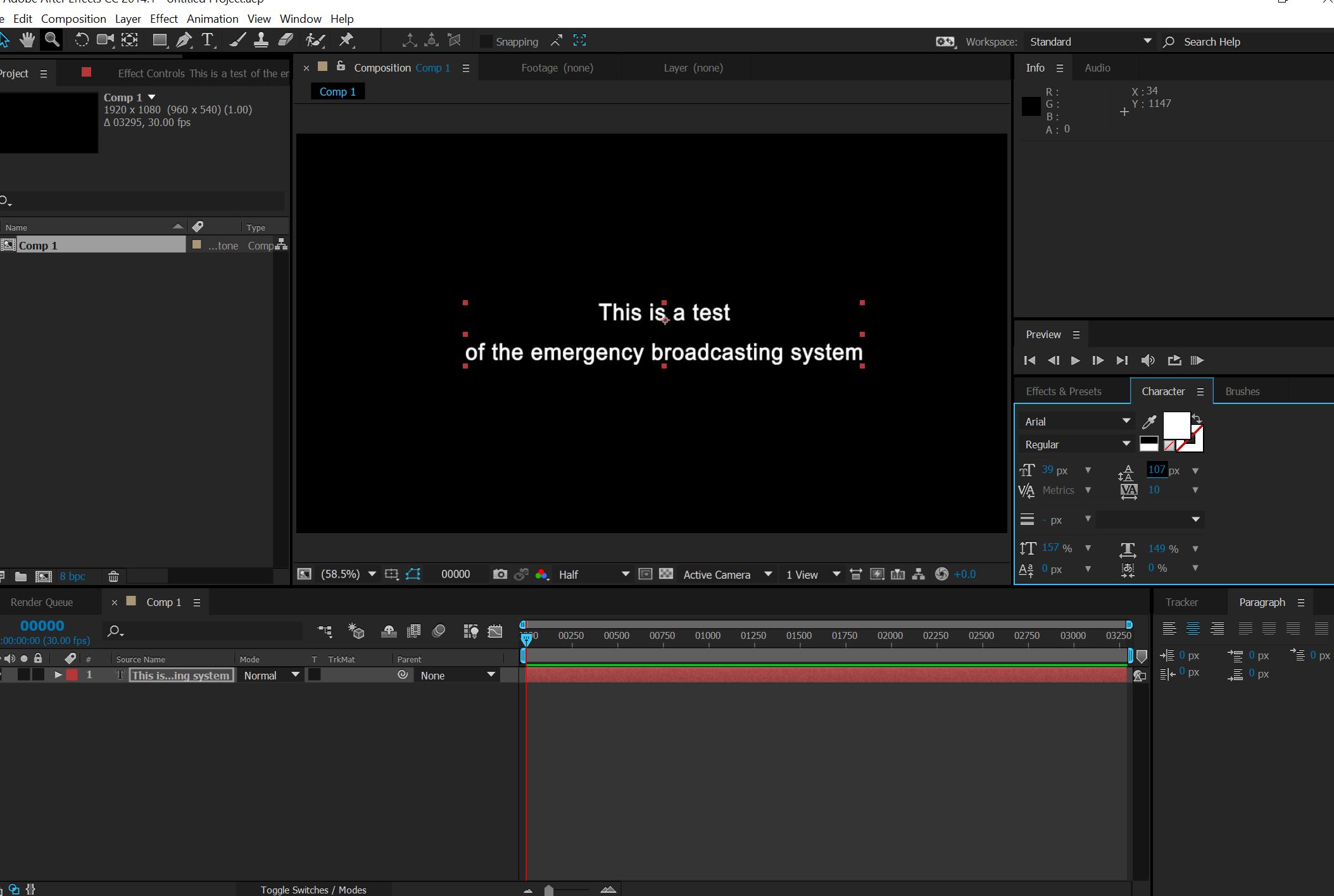The image size is (1334, 896).
Task: Open the Arial font family dropdown
Action: click(1078, 422)
